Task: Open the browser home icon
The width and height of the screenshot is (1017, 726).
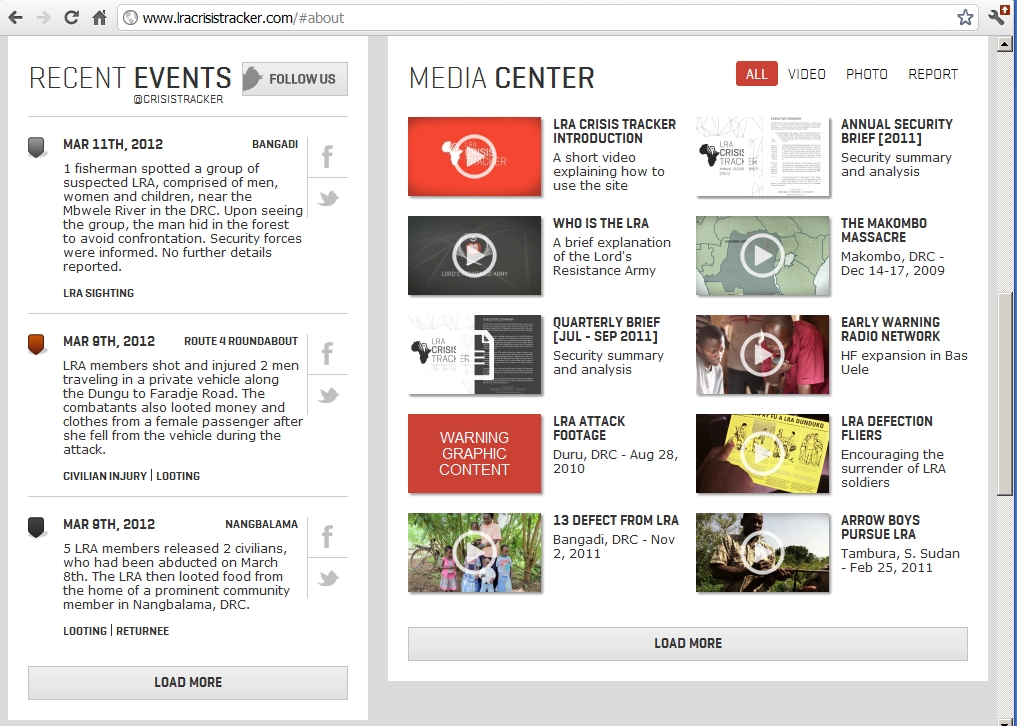Action: coord(99,18)
